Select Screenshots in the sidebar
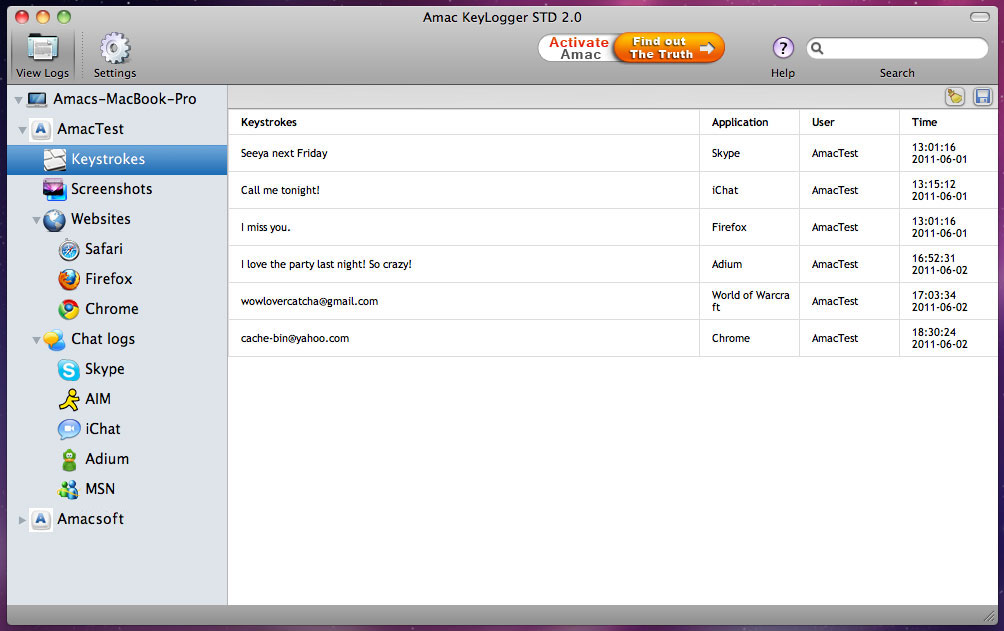 click(x=117, y=190)
